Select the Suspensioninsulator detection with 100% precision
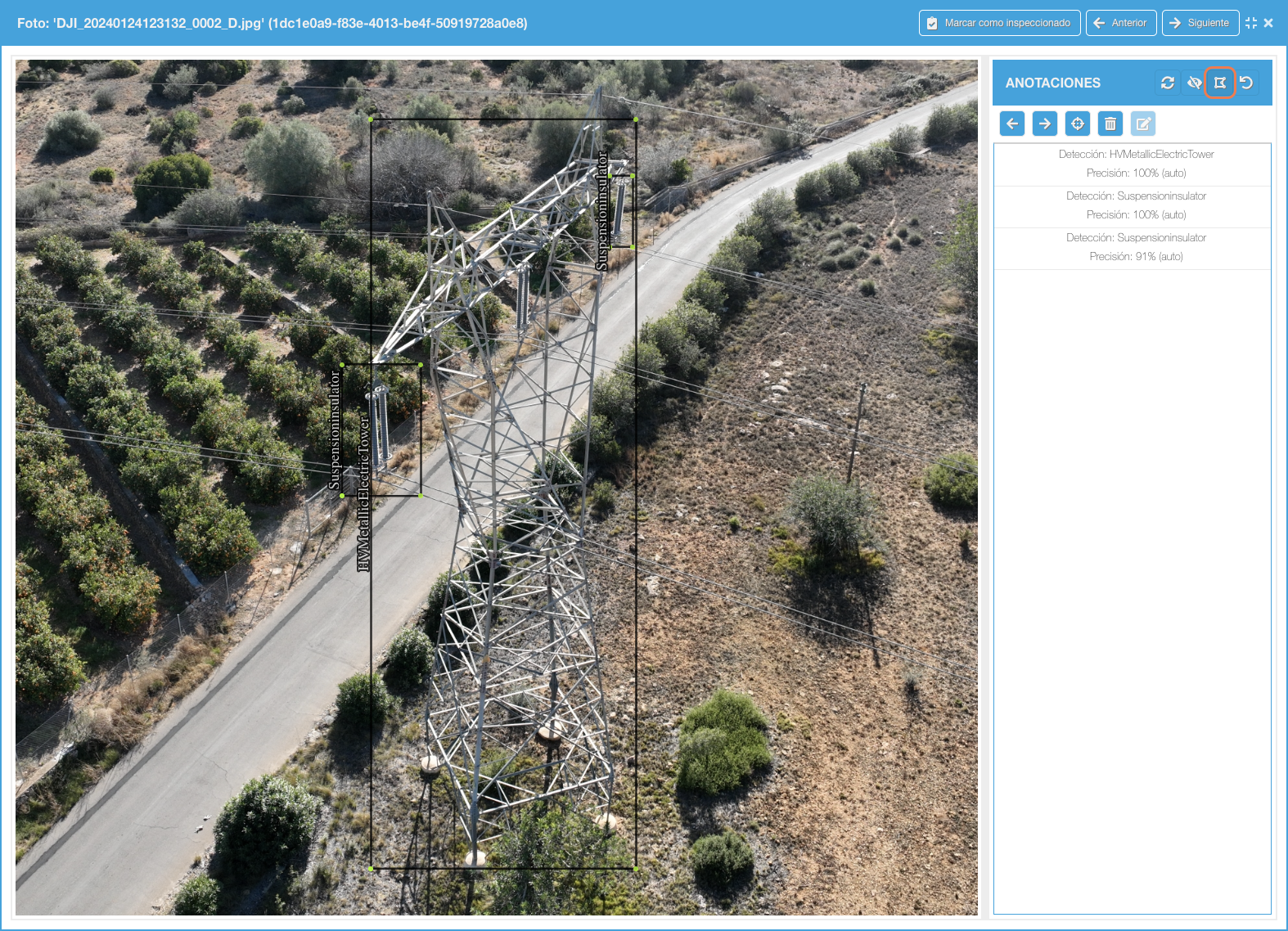 tap(1133, 206)
